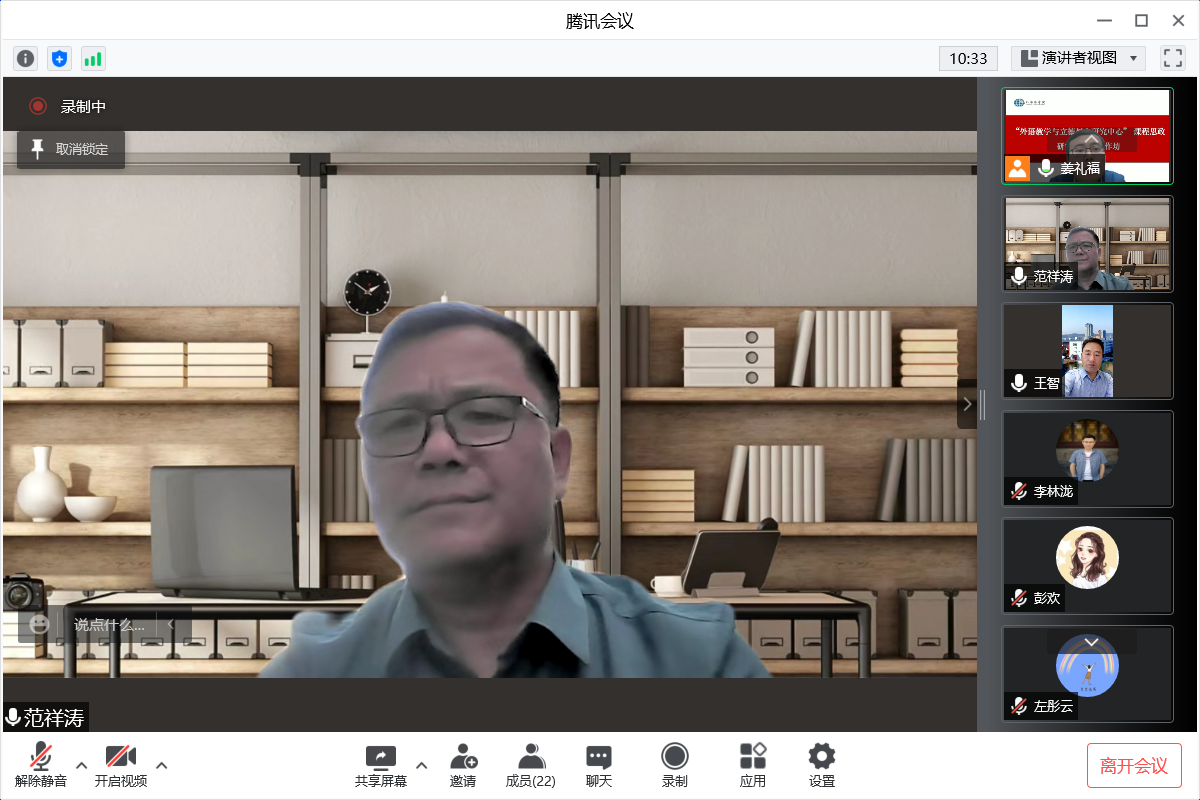Select 姜礼福's video thumbnail
Image resolution: width=1200 pixels, height=800 pixels.
[1087, 135]
